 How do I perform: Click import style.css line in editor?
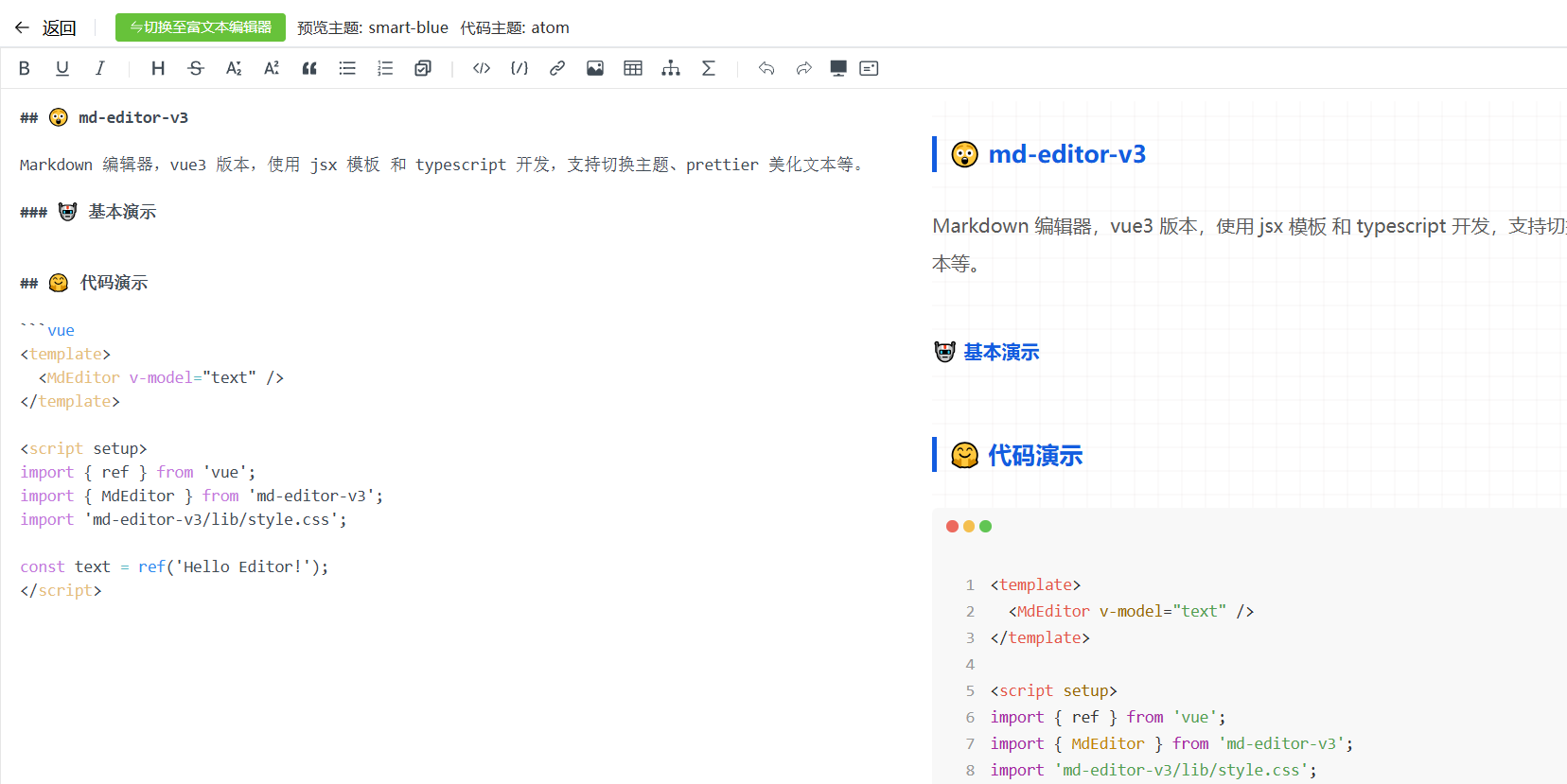point(184,519)
